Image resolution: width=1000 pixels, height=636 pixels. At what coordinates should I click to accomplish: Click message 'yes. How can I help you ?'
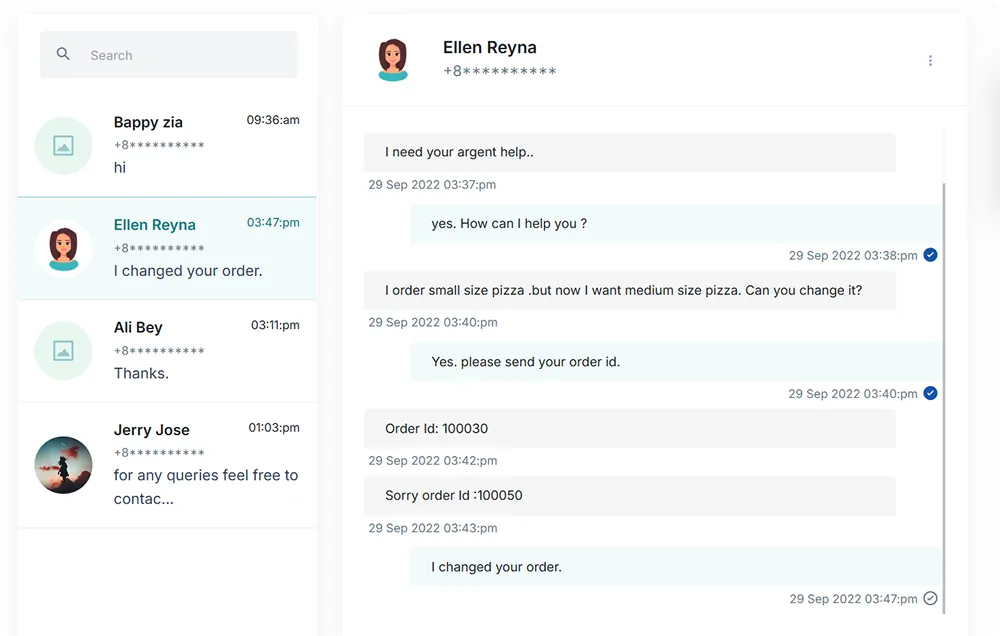click(675, 224)
